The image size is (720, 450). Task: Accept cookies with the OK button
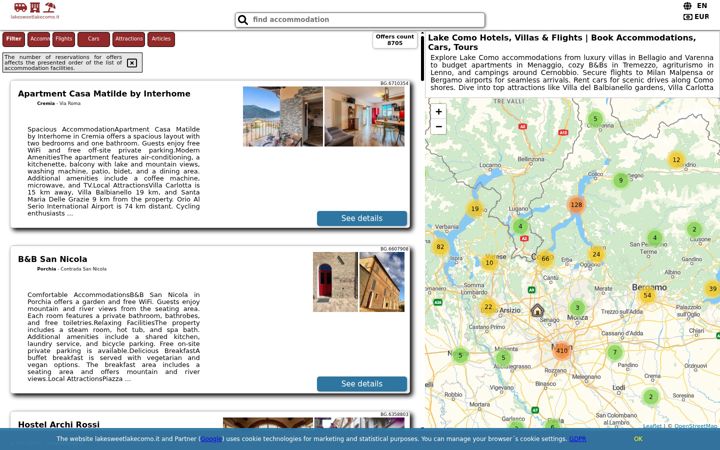coord(638,439)
